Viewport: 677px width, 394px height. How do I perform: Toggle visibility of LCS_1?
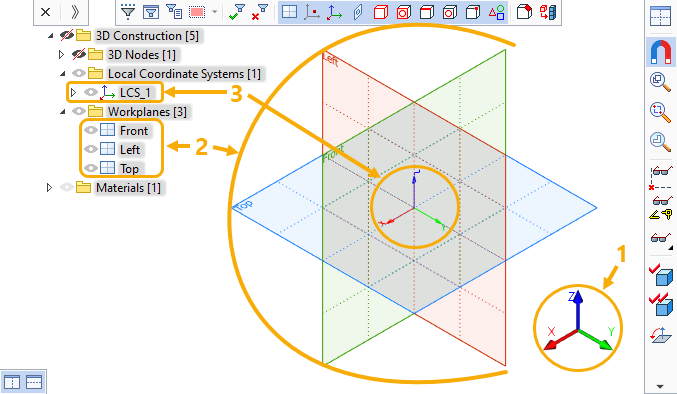click(x=91, y=92)
